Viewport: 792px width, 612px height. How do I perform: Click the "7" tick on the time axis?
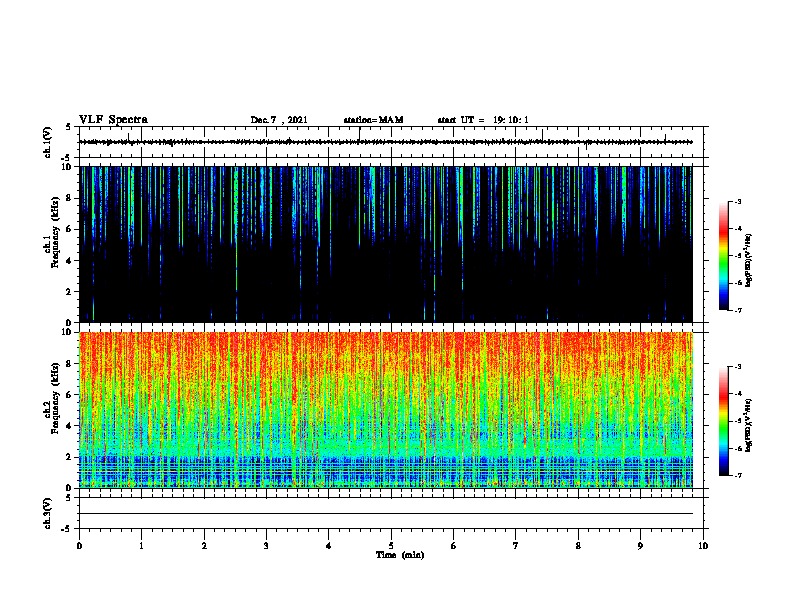[x=516, y=546]
